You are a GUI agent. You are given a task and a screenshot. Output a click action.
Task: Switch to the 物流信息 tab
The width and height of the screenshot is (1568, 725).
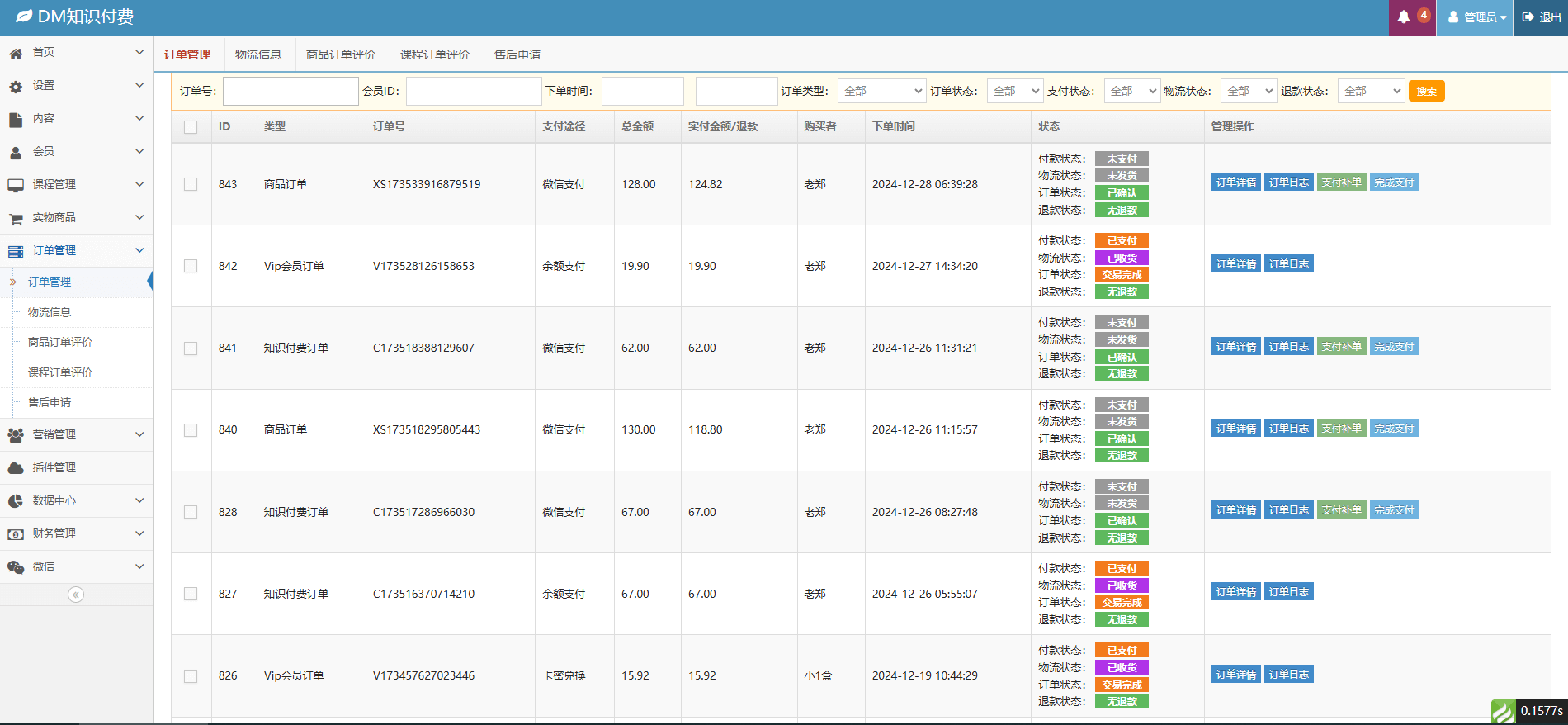257,54
